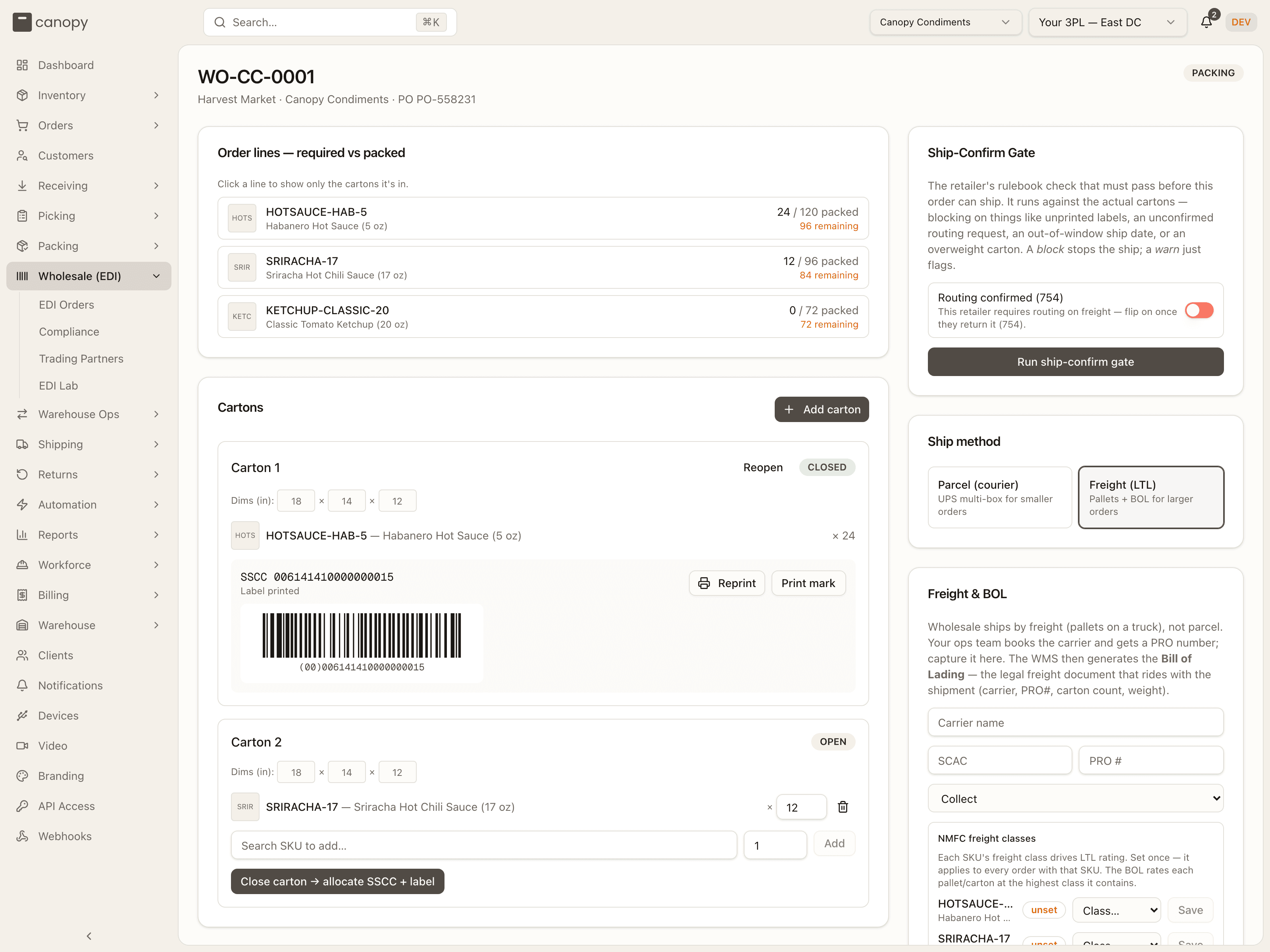Click the canopy logo icon

point(22,22)
